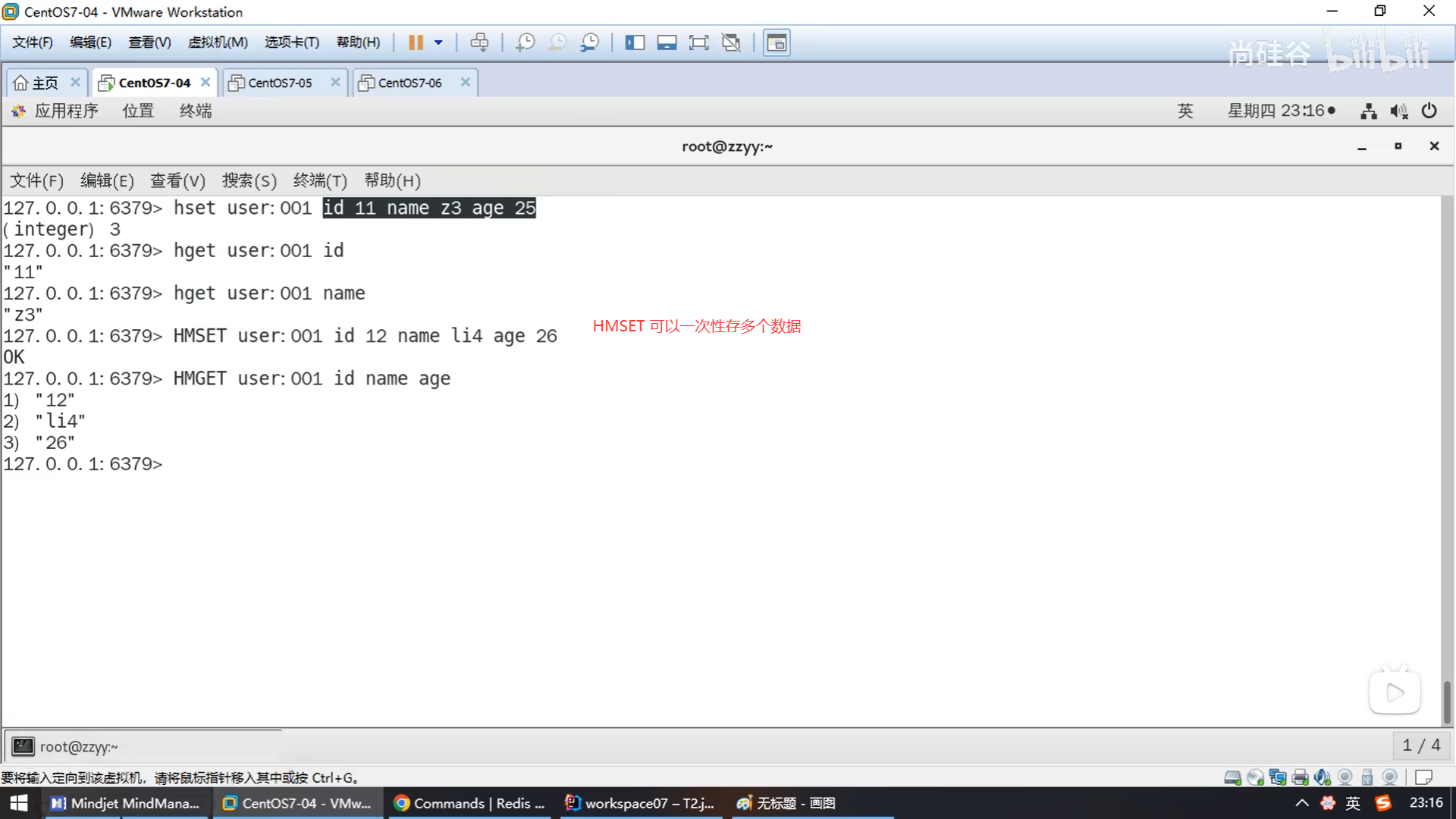Click the VM pause button
1456x819 pixels.
[415, 42]
